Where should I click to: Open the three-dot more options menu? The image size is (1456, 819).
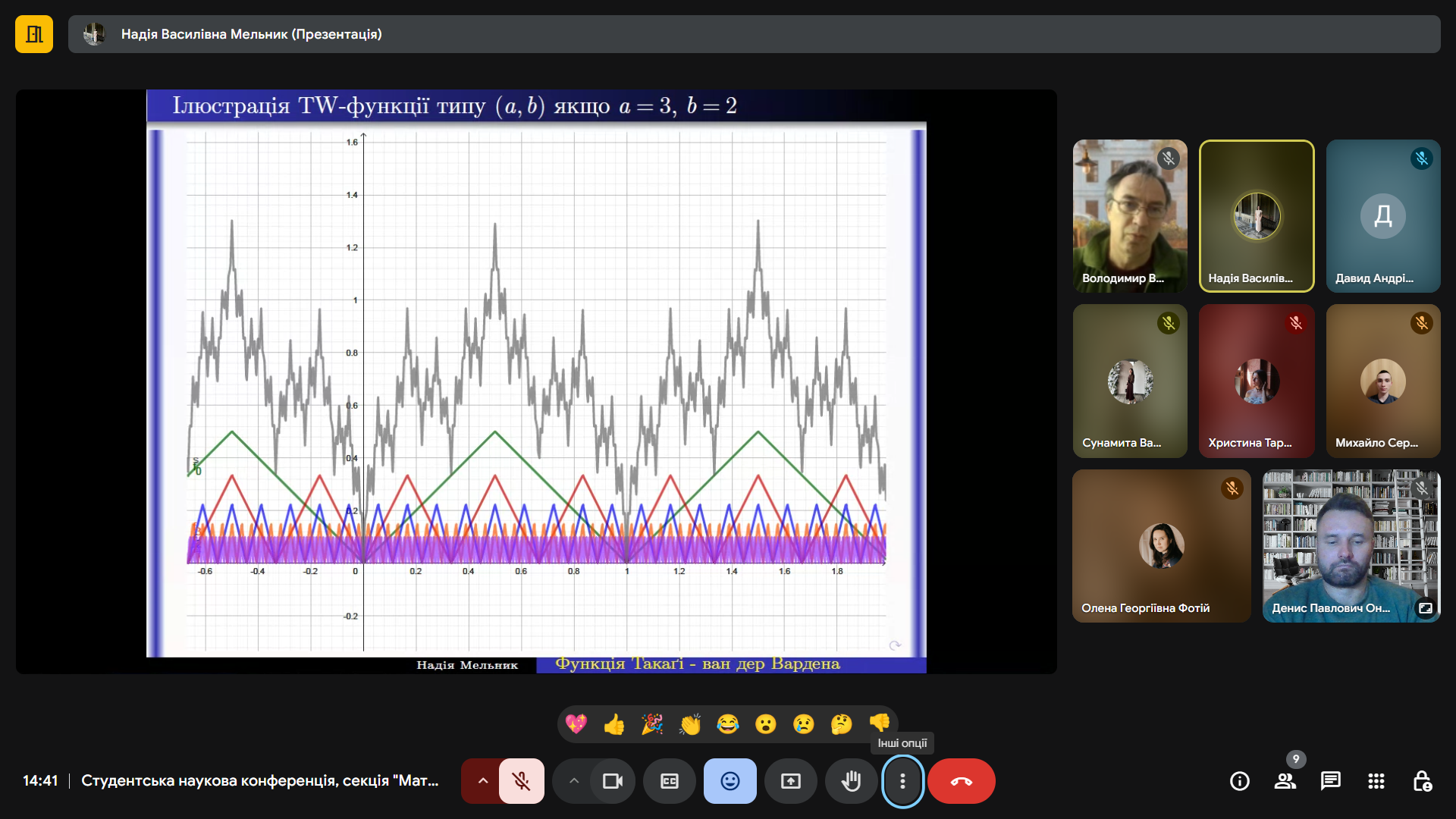(902, 781)
